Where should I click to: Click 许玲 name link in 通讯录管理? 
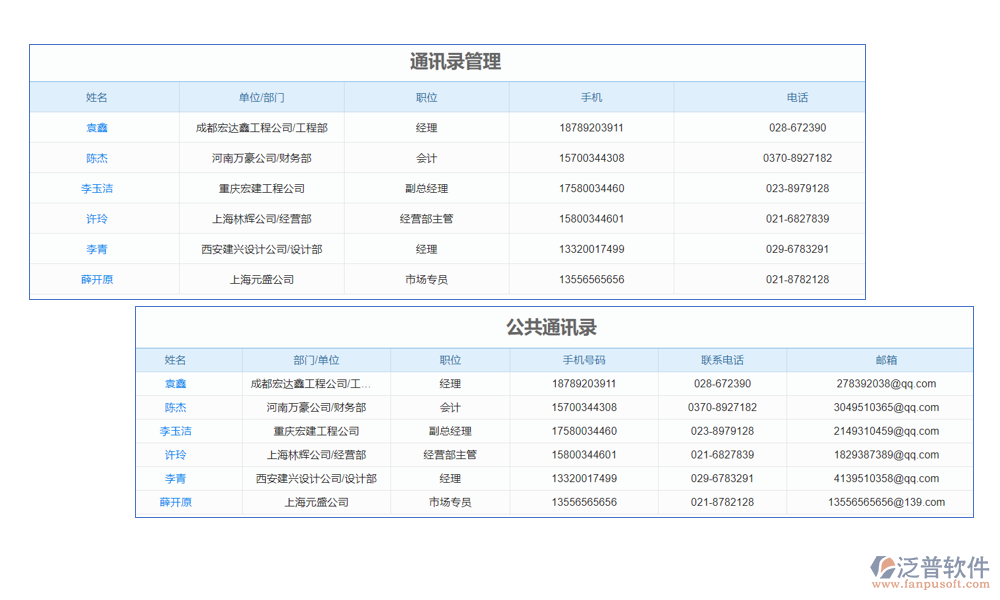pos(96,218)
